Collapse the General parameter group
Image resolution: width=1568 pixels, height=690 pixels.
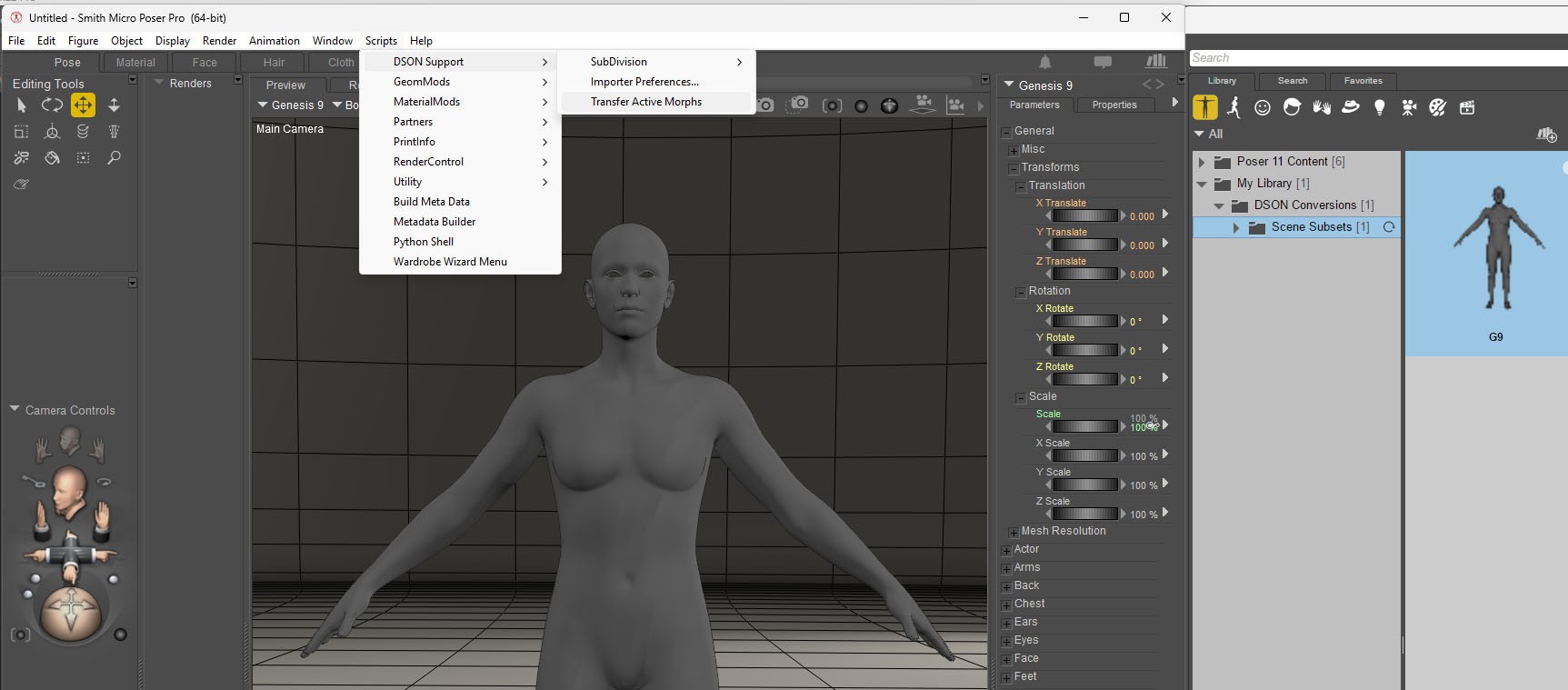[x=1007, y=133]
